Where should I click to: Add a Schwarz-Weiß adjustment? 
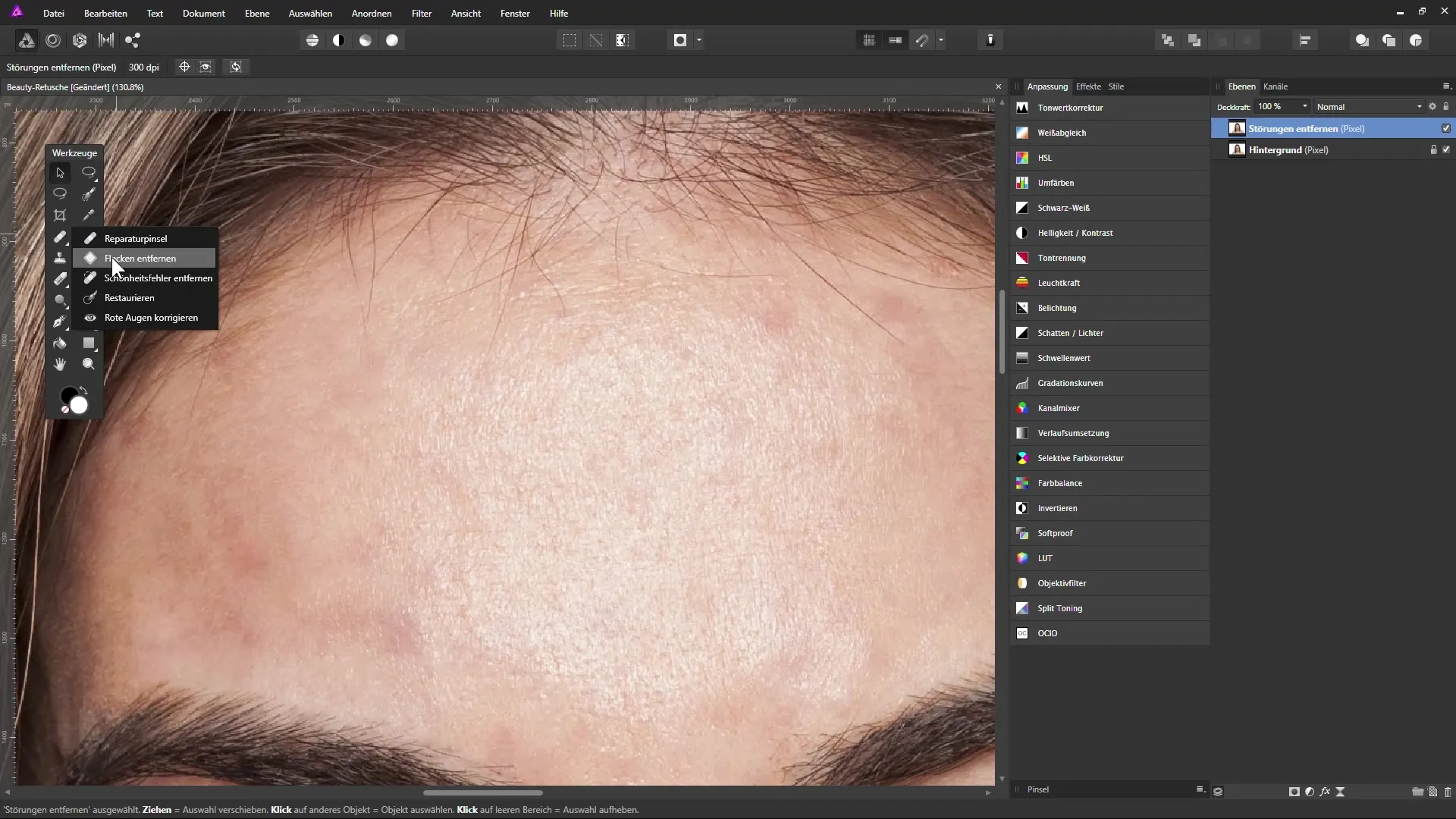tap(1109, 208)
